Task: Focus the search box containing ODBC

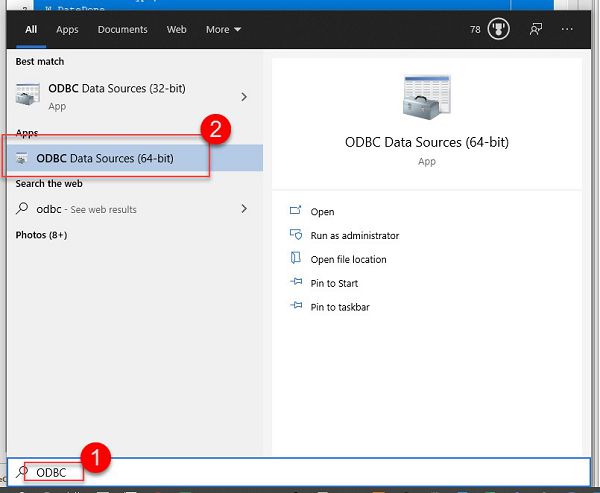Action: click(x=298, y=472)
